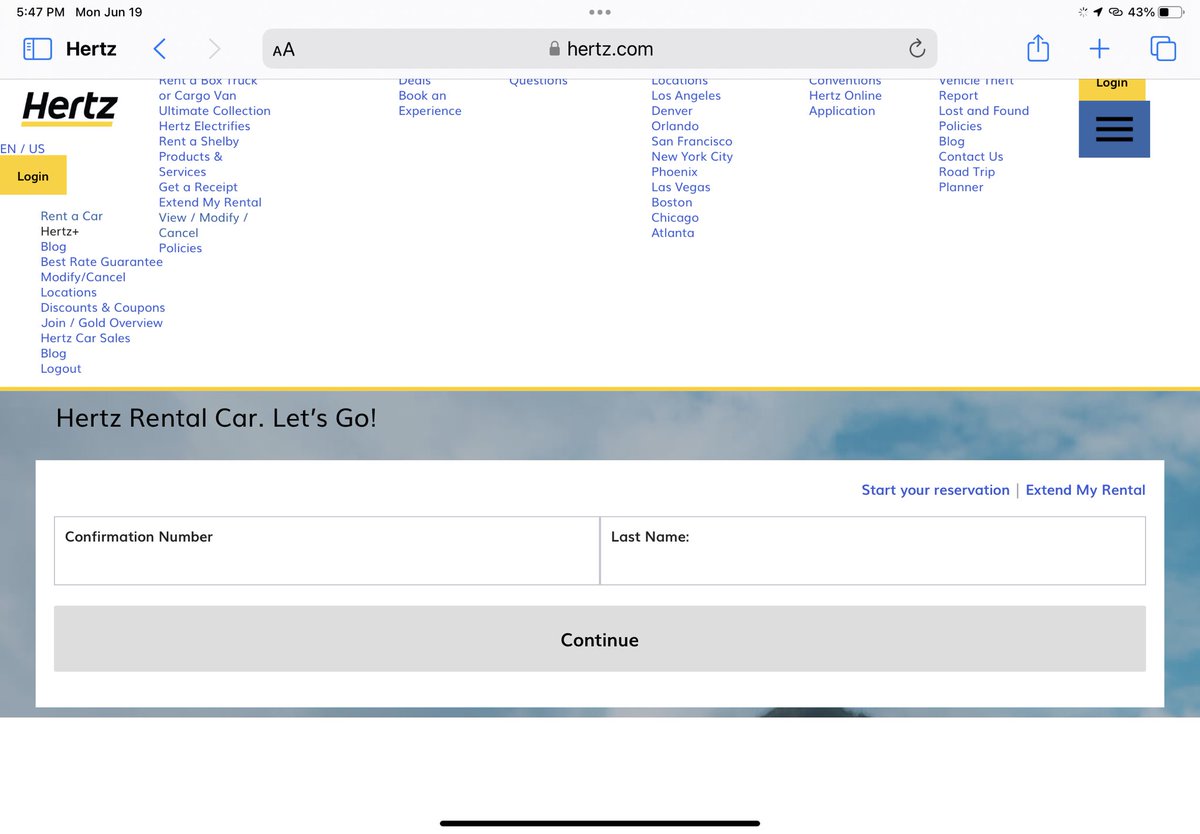Select the Denver location link
This screenshot has width=1200, height=834.
point(672,111)
